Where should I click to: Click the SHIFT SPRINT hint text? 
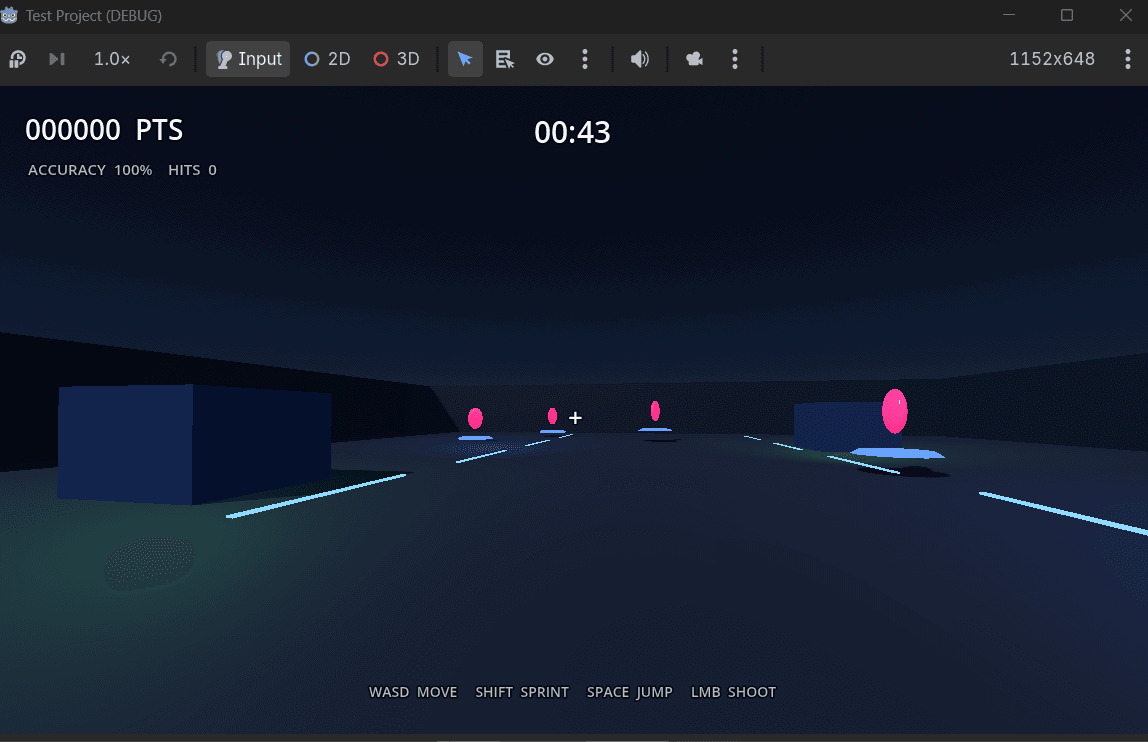click(x=522, y=692)
